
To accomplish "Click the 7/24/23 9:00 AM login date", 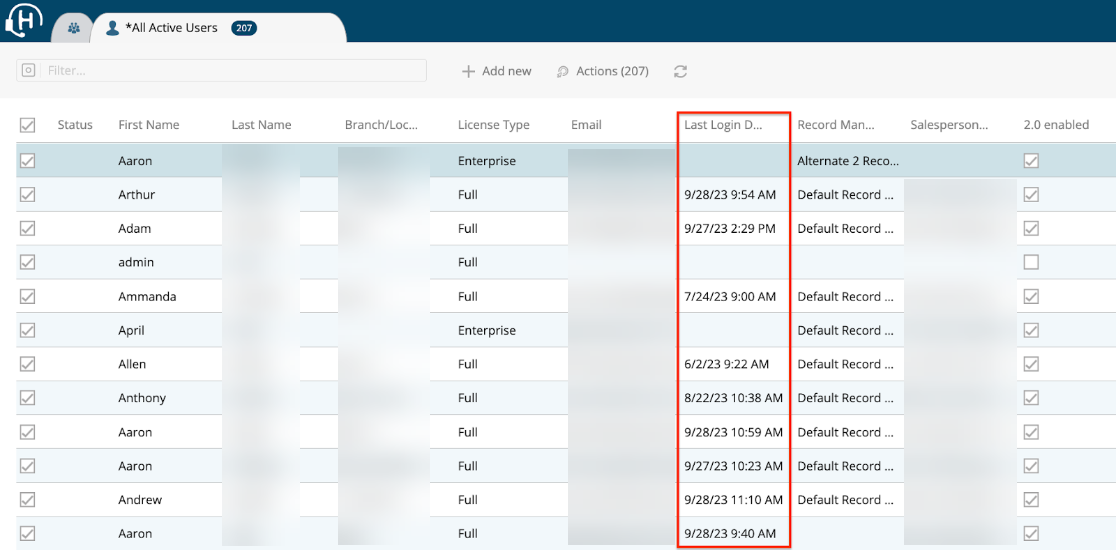I will 730,296.
